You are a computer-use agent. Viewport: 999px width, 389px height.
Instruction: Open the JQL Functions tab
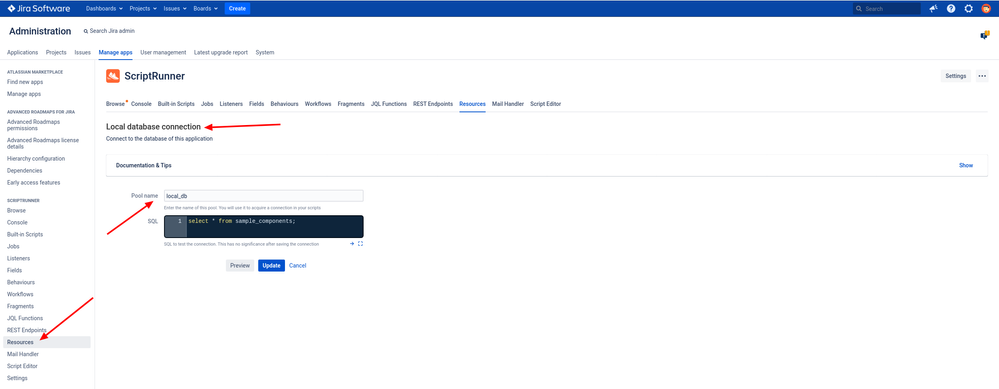click(x=389, y=104)
